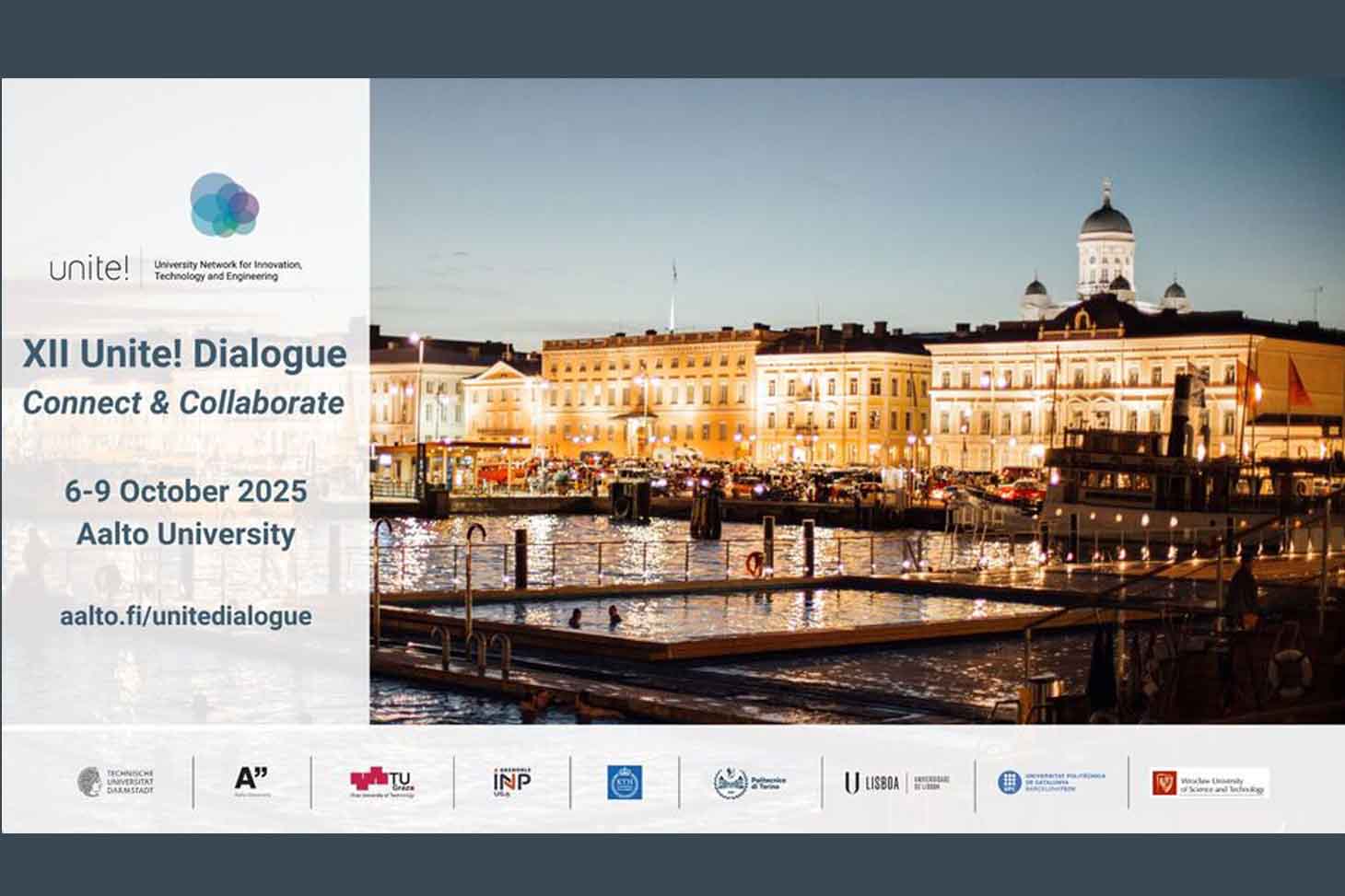Viewport: 1345px width, 896px height.
Task: Open the TU Graz logo
Action: point(382,783)
